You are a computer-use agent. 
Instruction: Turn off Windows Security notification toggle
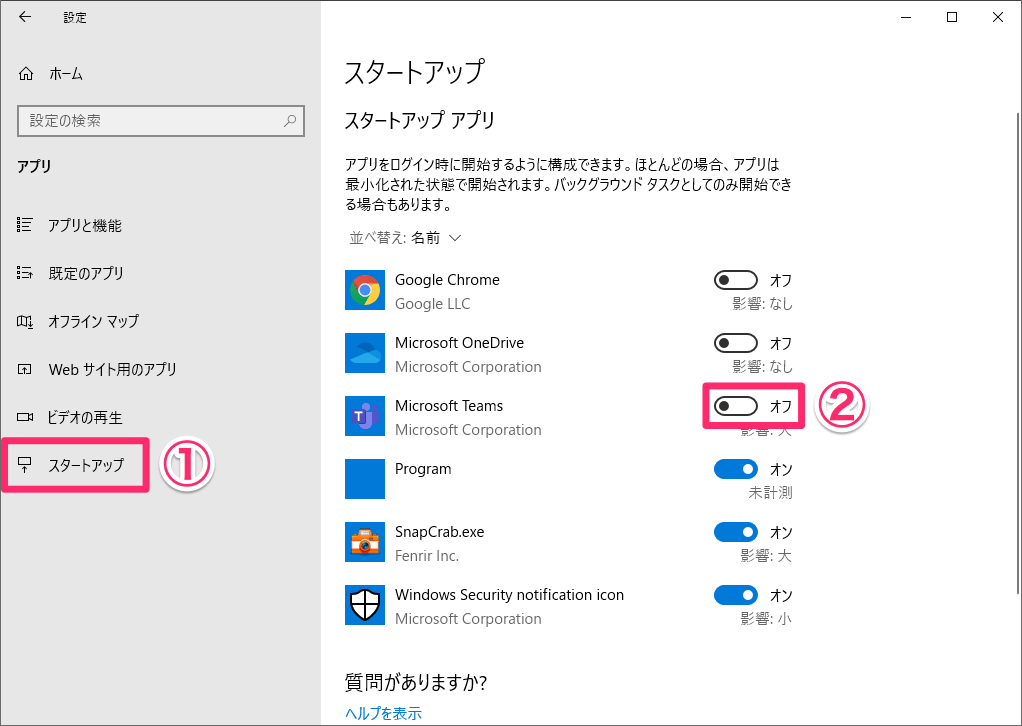click(736, 595)
